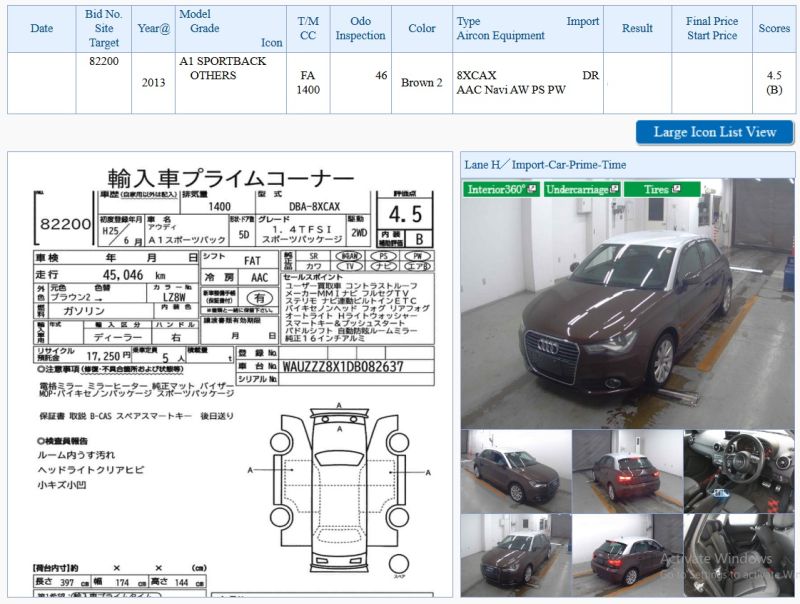Click chassis number WAUZZZ8X1DB082637 on sheet
Viewport: 800px width, 604px height.
point(343,367)
